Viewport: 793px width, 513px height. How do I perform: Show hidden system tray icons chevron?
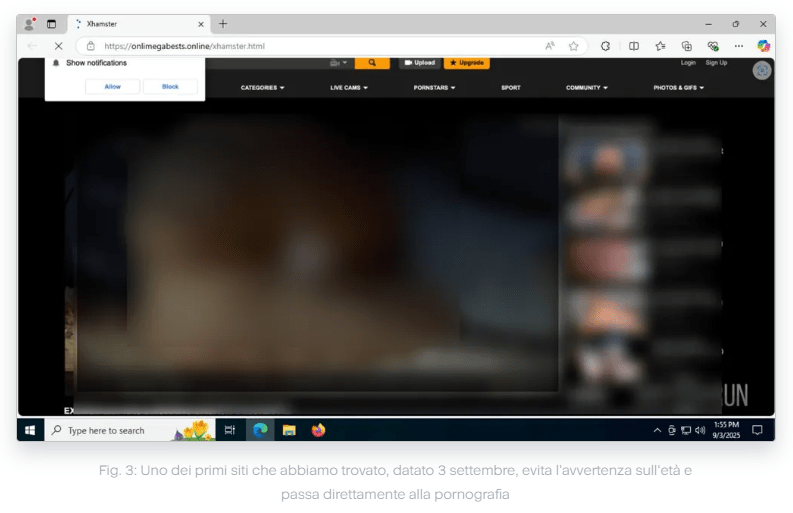657,430
